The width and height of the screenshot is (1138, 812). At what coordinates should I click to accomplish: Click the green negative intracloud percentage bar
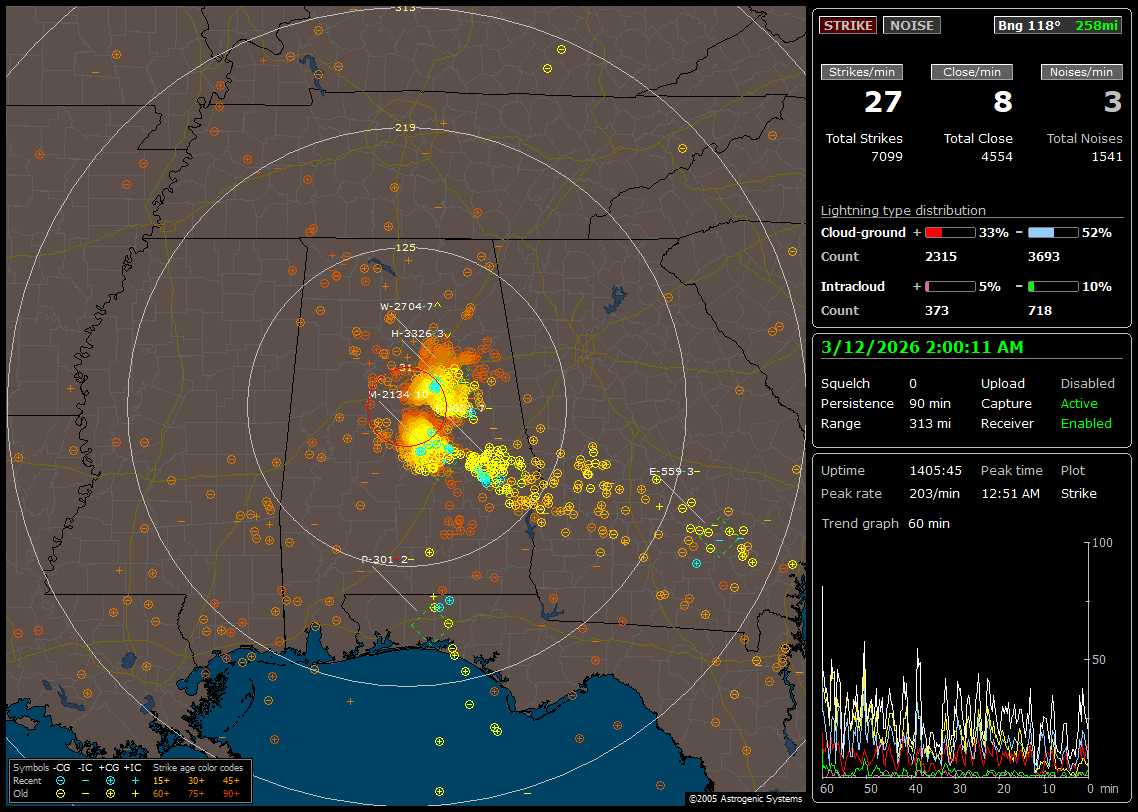(x=1053, y=286)
